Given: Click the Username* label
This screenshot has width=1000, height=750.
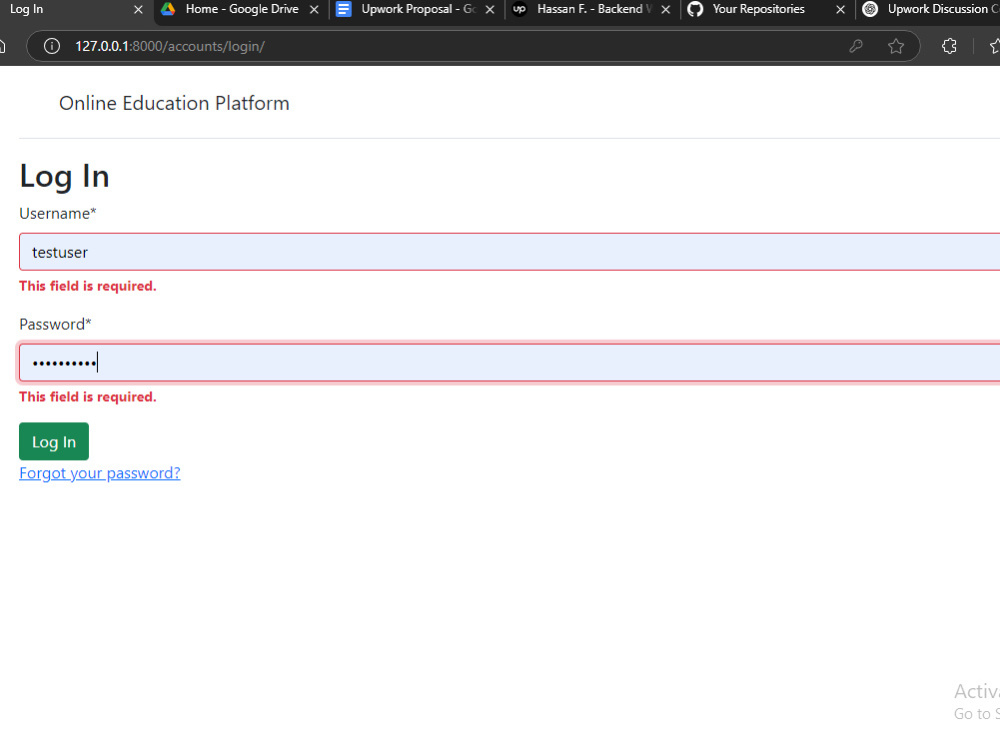Looking at the screenshot, I should tap(57, 214).
